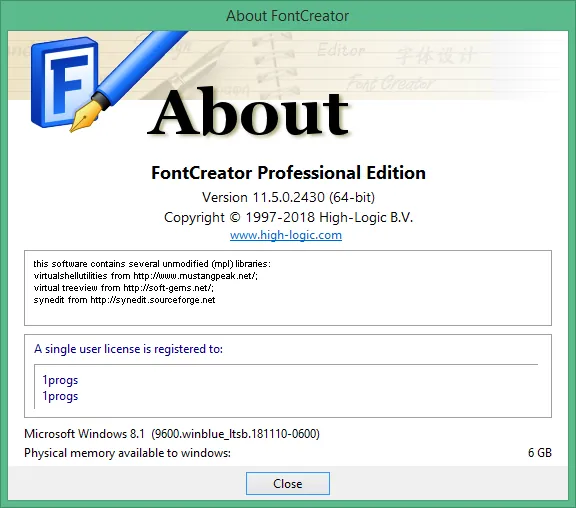Click the 6 GB memory value
576x508 pixels.
coord(540,453)
